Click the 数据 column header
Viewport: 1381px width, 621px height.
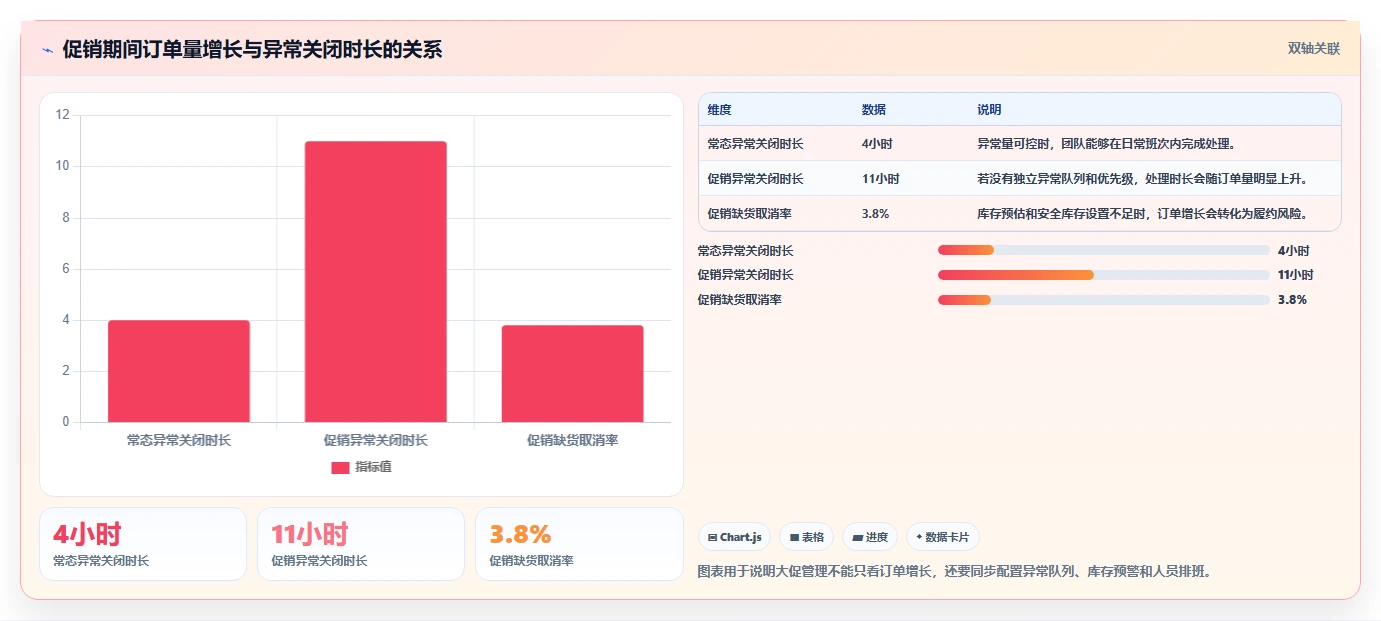[x=873, y=110]
